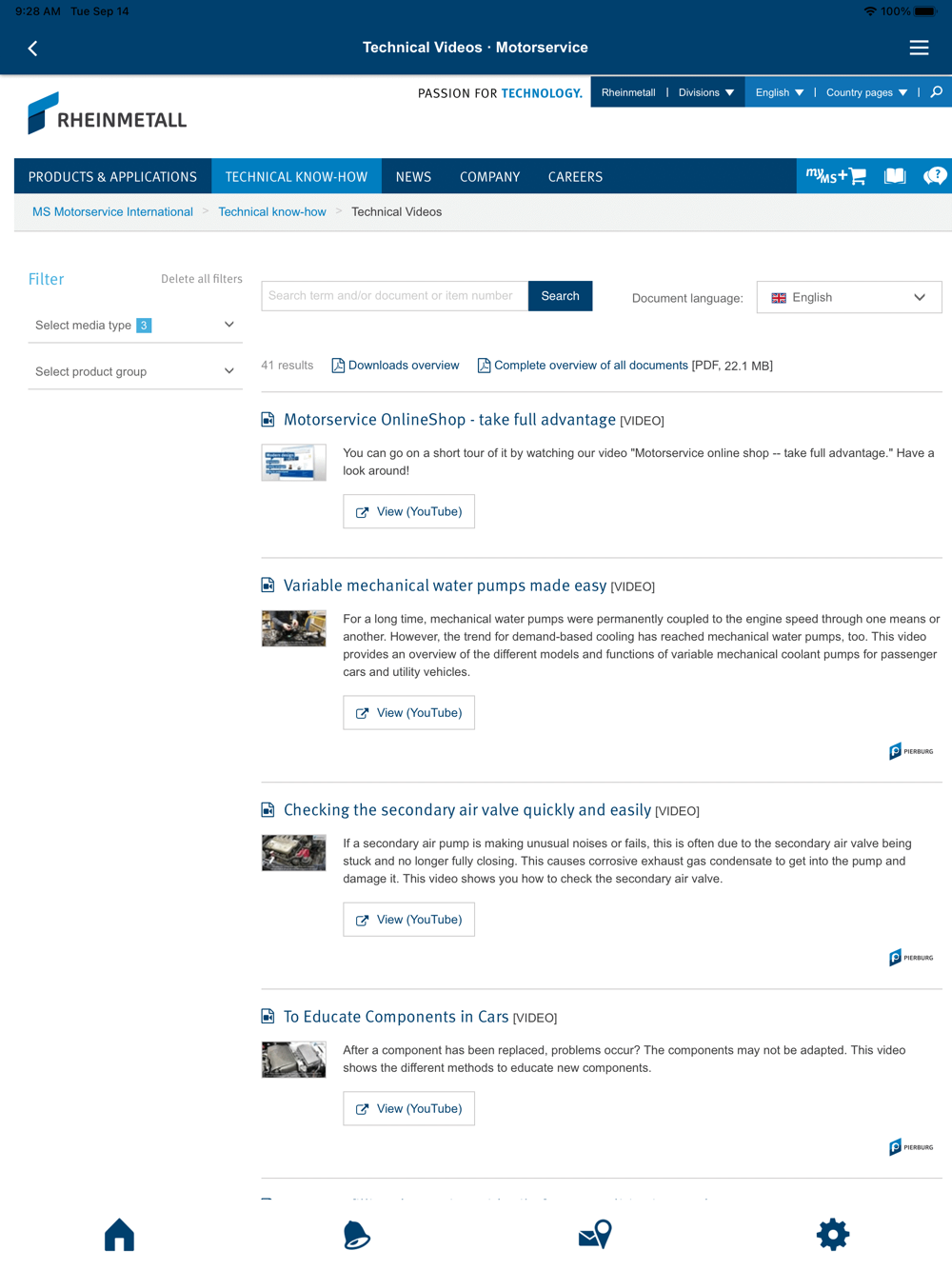Tap the home icon in bottom bar

(x=119, y=1234)
